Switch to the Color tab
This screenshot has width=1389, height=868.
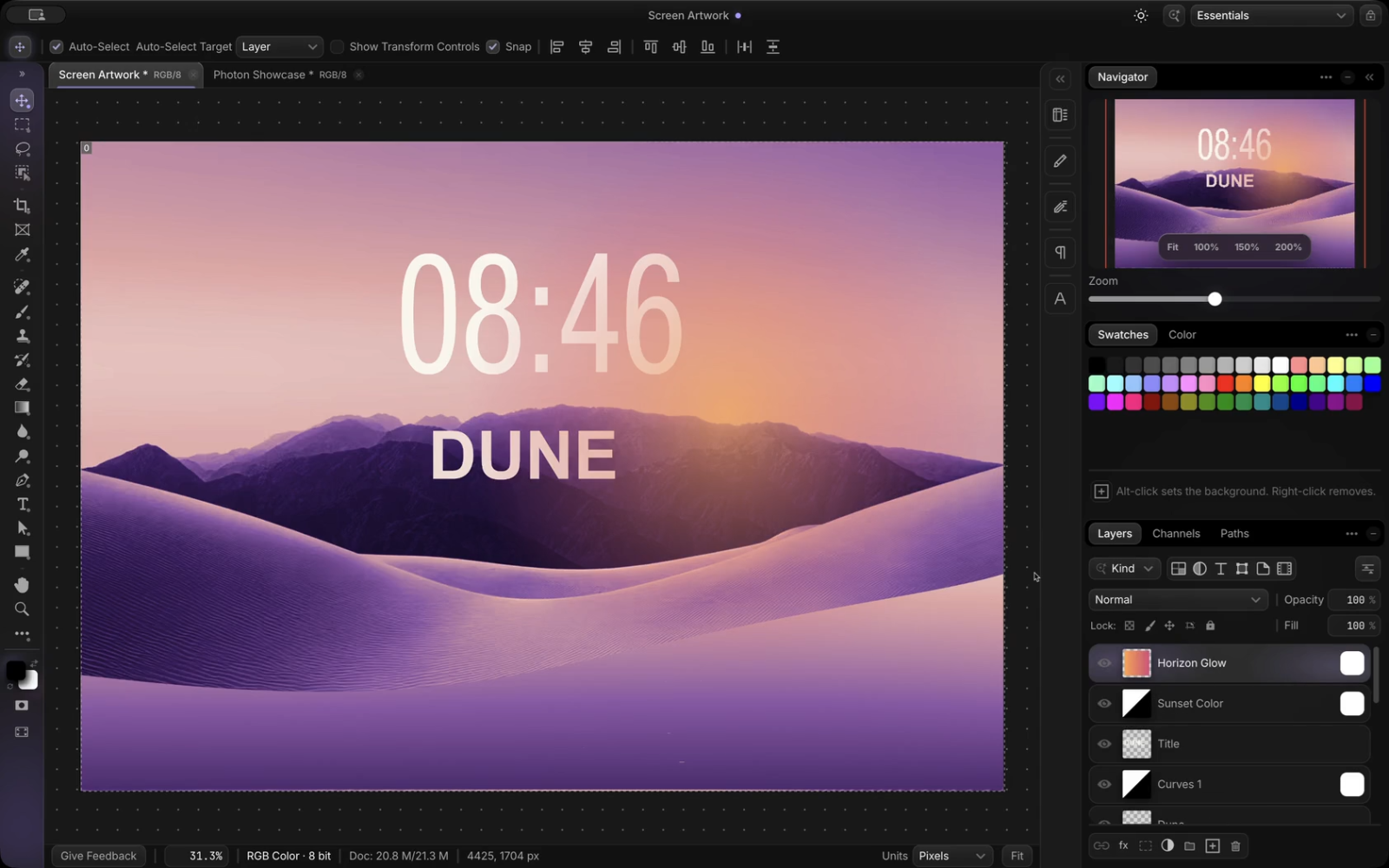pyautogui.click(x=1182, y=335)
